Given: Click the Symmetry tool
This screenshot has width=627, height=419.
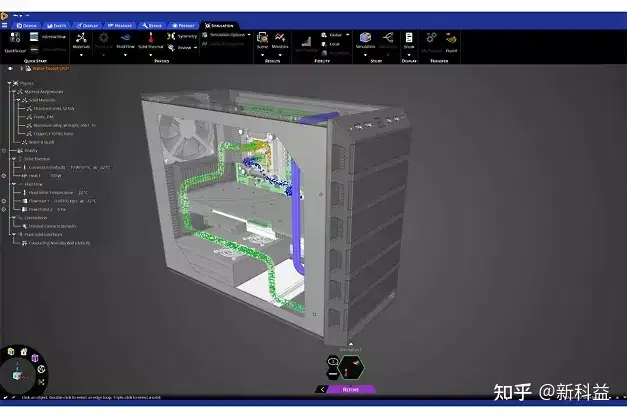Looking at the screenshot, I should click(182, 36).
